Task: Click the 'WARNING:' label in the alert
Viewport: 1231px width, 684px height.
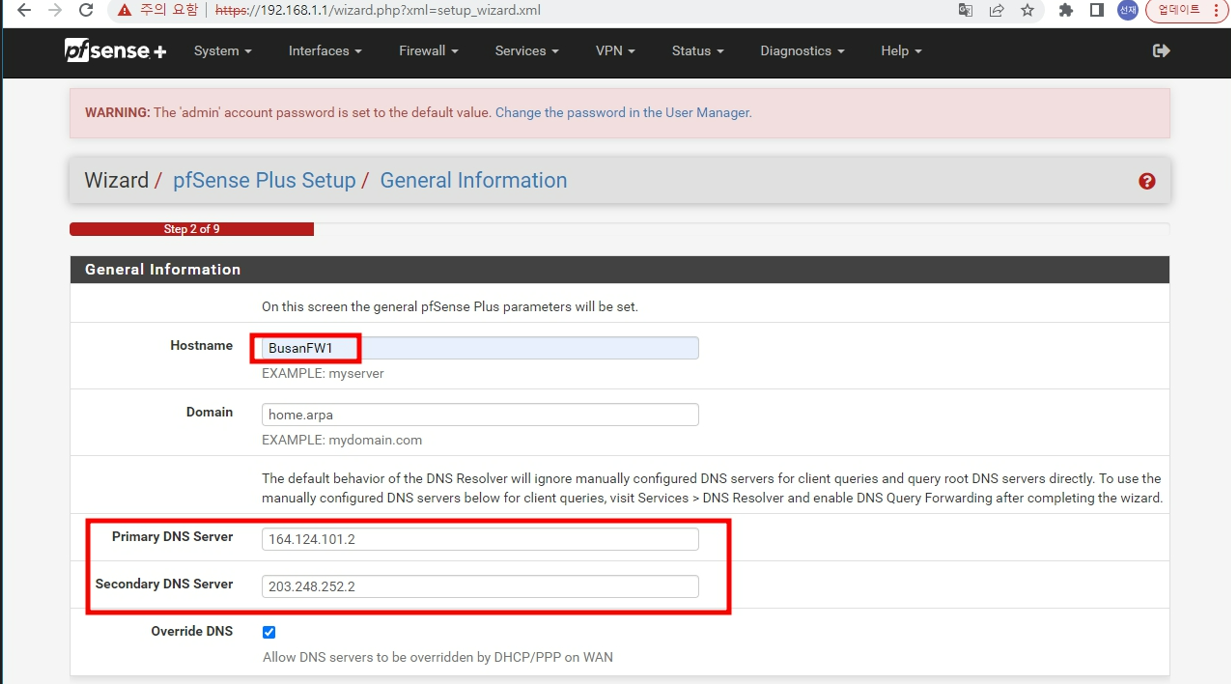Action: [117, 113]
